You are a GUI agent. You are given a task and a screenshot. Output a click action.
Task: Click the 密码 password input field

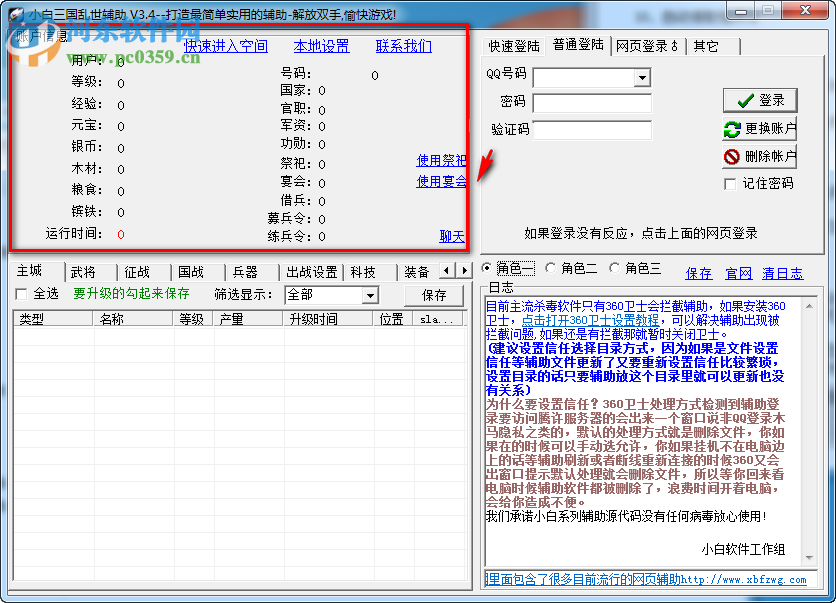pos(592,103)
